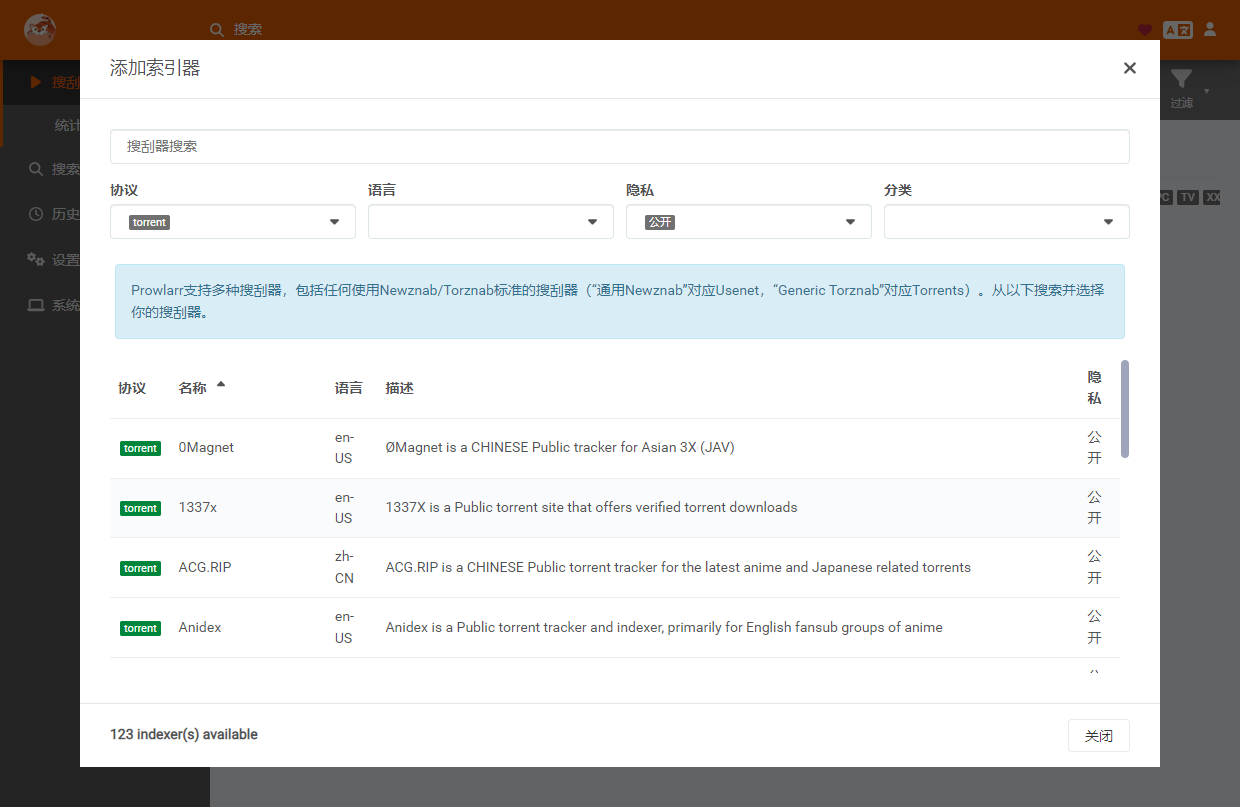
Task: Select the ACG.RIP indexer row
Action: coord(615,568)
